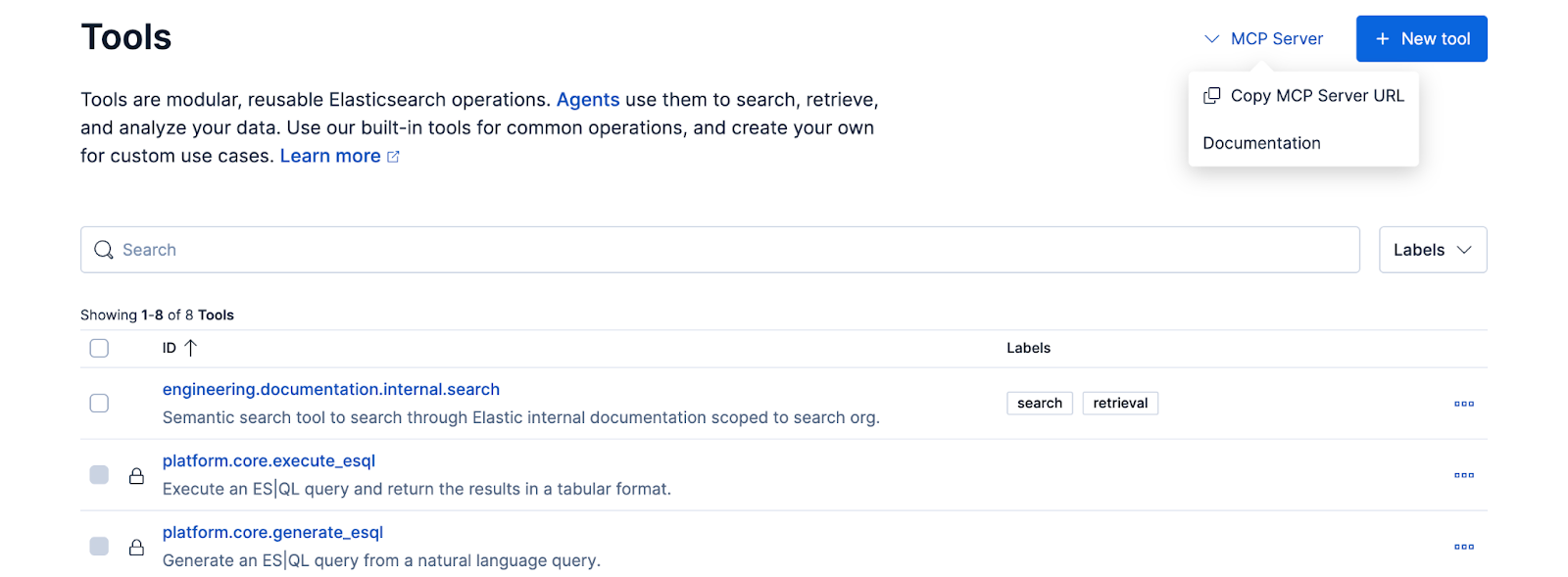Click the retrieval label badge
Image resolution: width=1568 pixels, height=577 pixels.
(x=1120, y=404)
